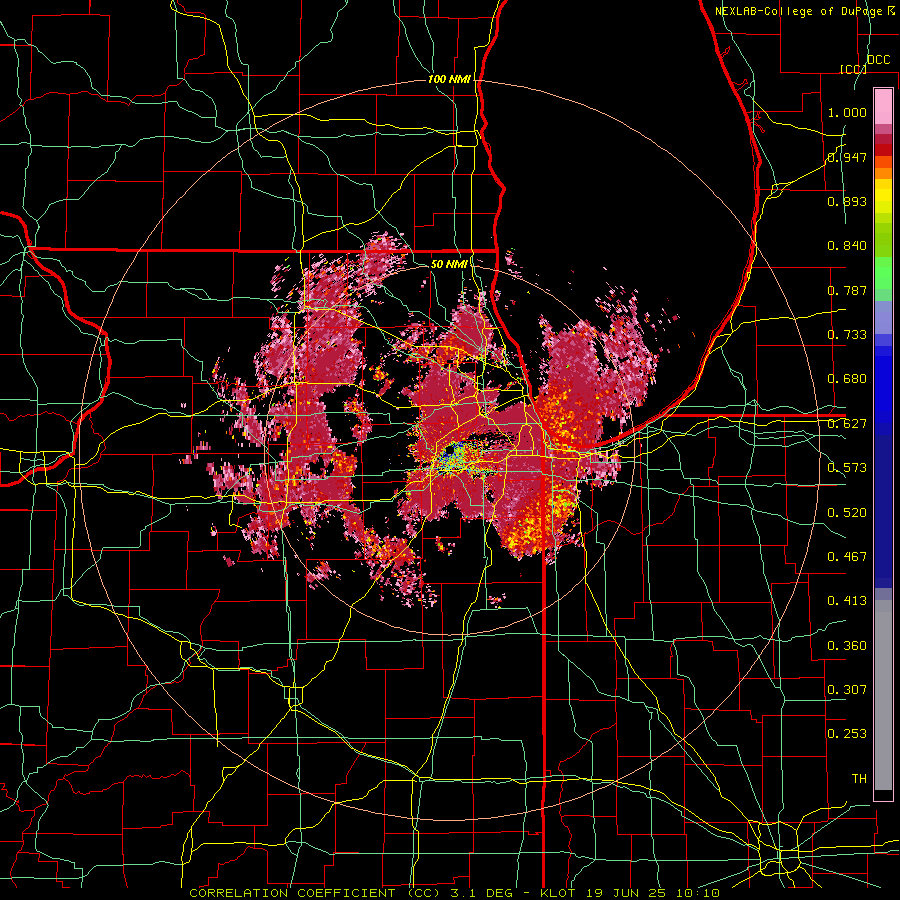
Task: Pick the bright green color bar segment
Action: [883, 273]
